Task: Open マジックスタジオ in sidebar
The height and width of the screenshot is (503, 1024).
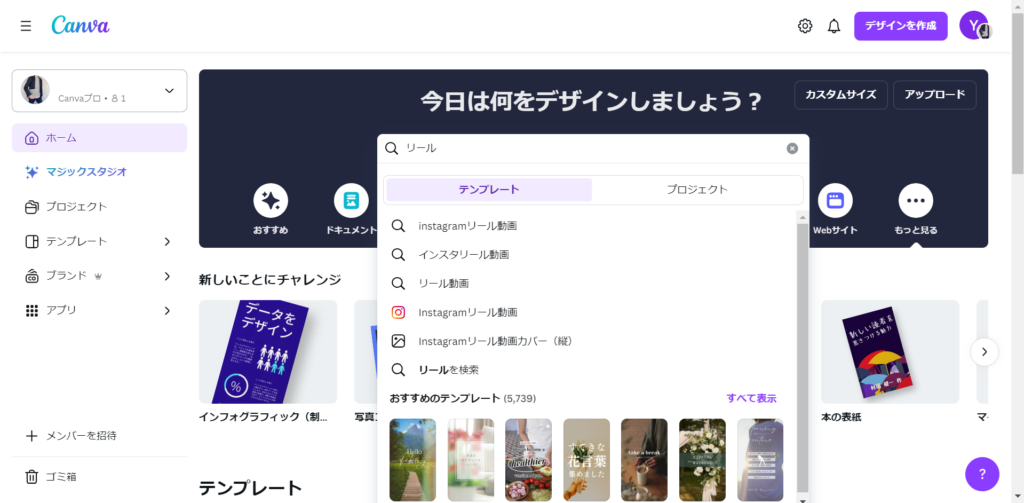Action: (99, 172)
